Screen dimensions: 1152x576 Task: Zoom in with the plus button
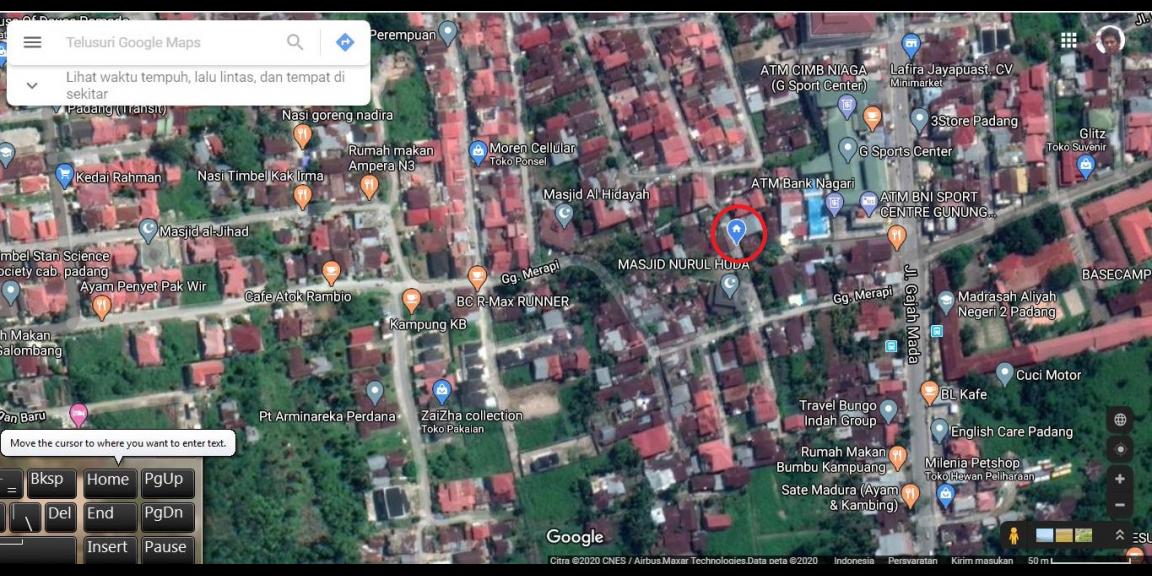coord(1120,480)
